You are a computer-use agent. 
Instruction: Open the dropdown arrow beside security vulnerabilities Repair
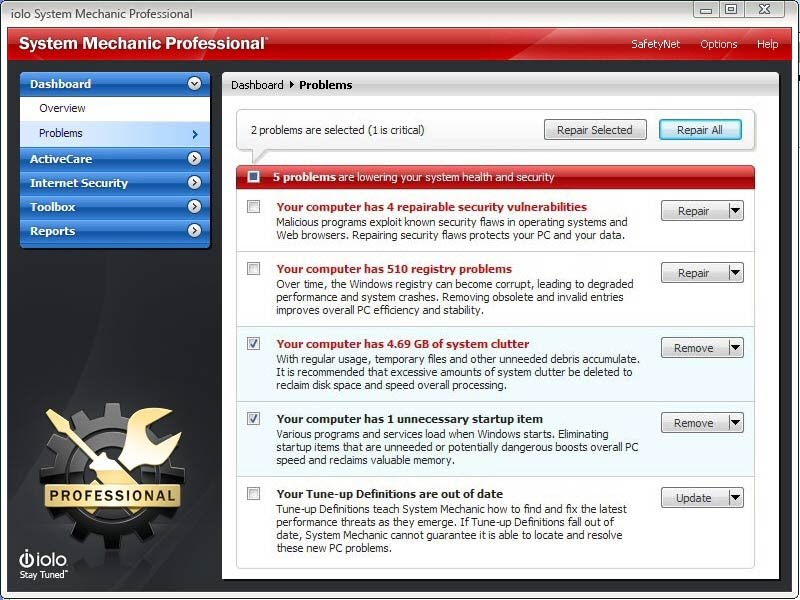735,211
